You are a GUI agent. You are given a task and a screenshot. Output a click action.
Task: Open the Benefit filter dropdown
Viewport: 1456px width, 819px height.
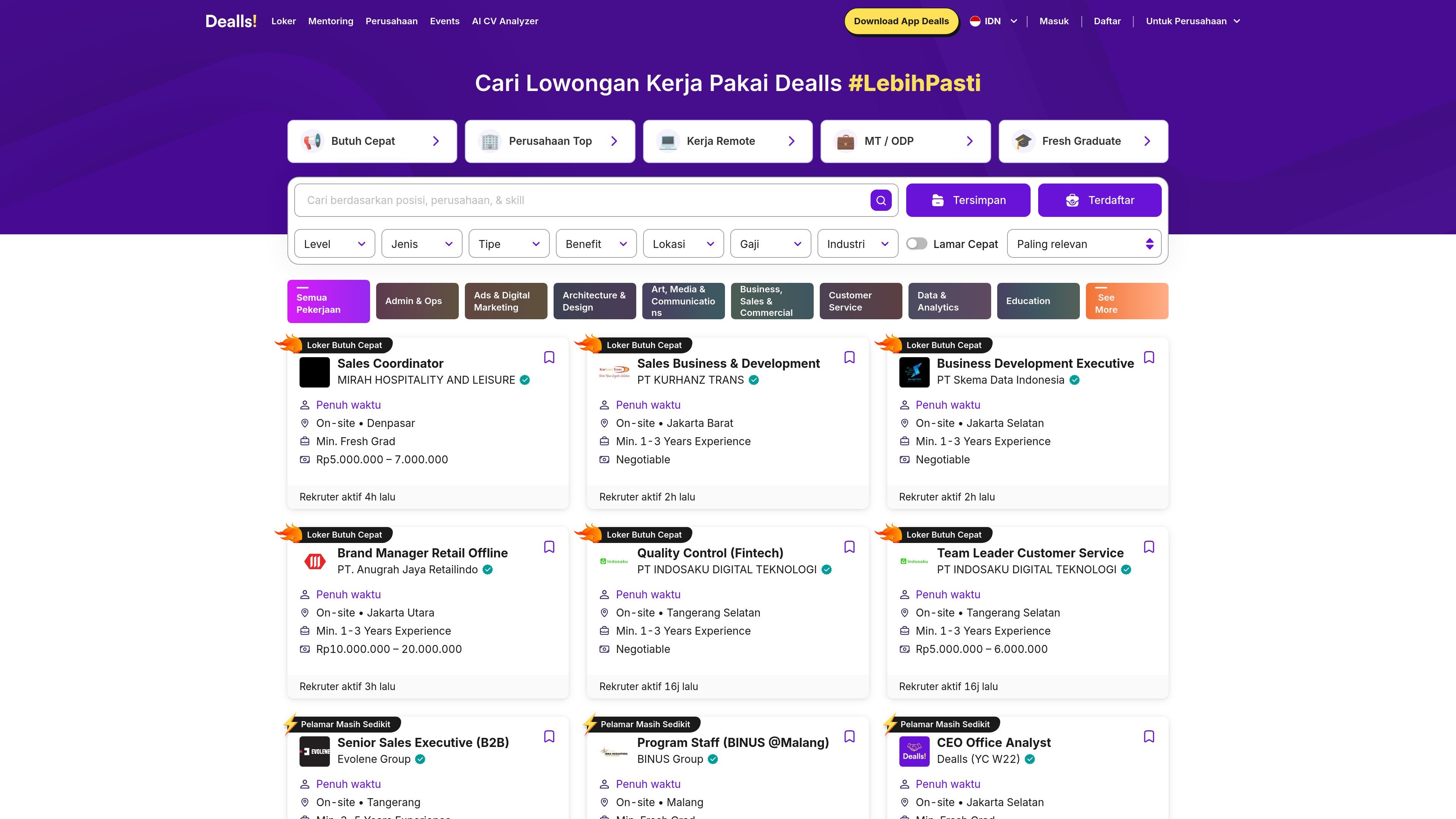coord(596,243)
